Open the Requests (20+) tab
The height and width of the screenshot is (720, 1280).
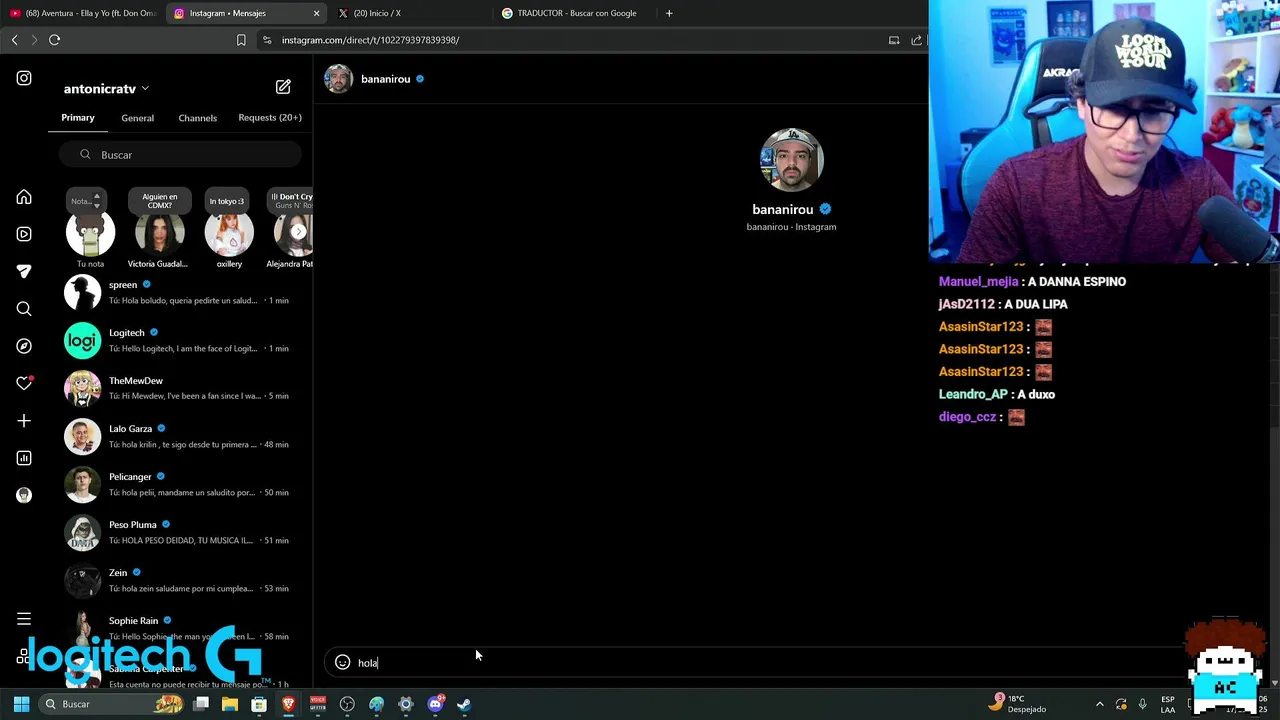tap(270, 118)
